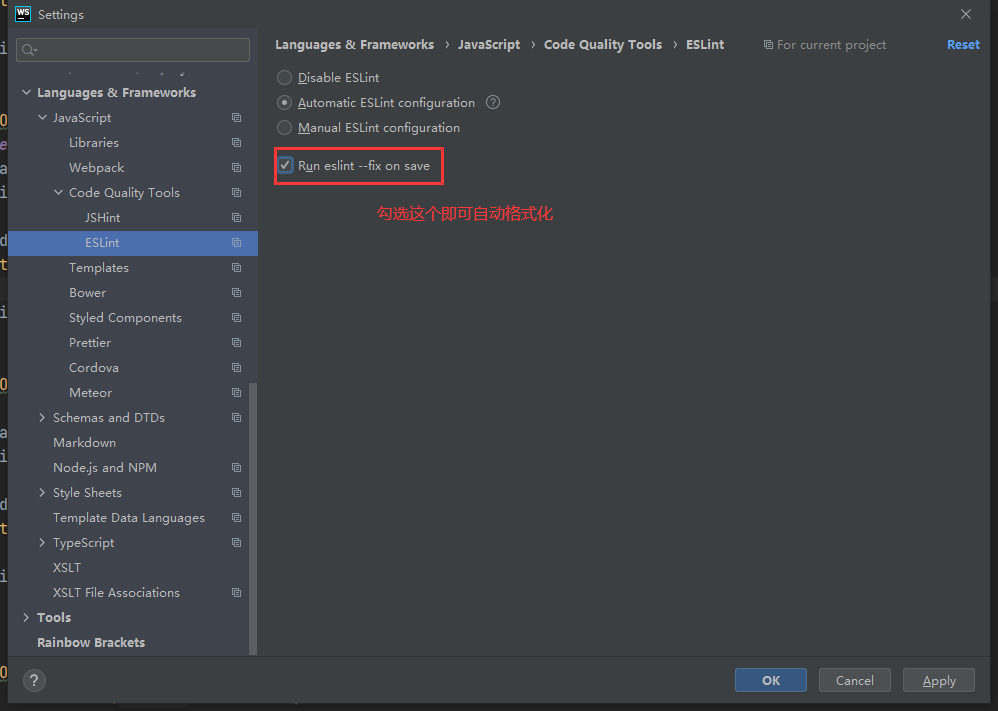Viewport: 998px width, 711px height.
Task: Click the project icon beside Template Data Languages
Action: point(236,517)
